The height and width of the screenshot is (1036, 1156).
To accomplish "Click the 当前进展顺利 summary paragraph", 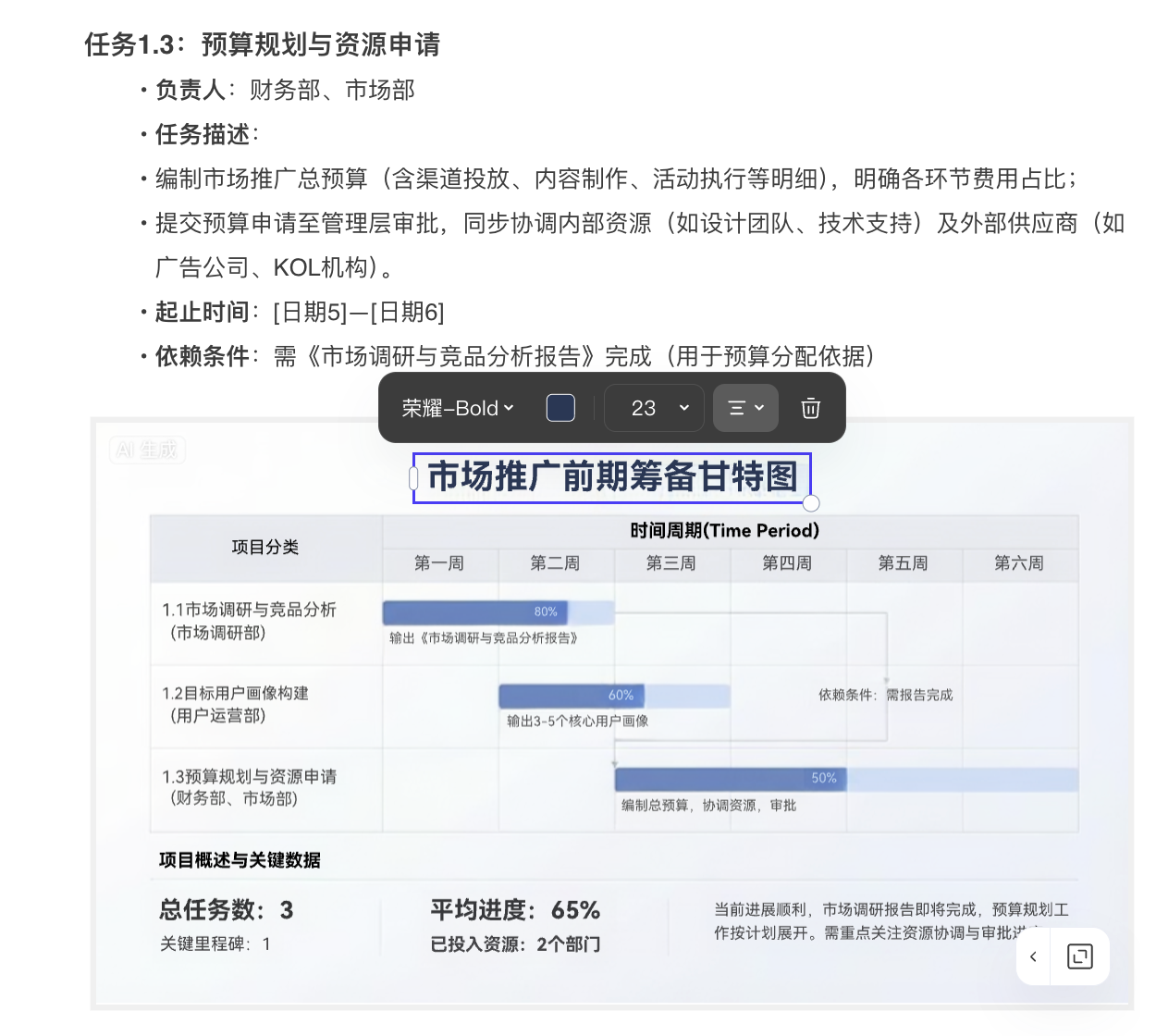I will [x=891, y=921].
